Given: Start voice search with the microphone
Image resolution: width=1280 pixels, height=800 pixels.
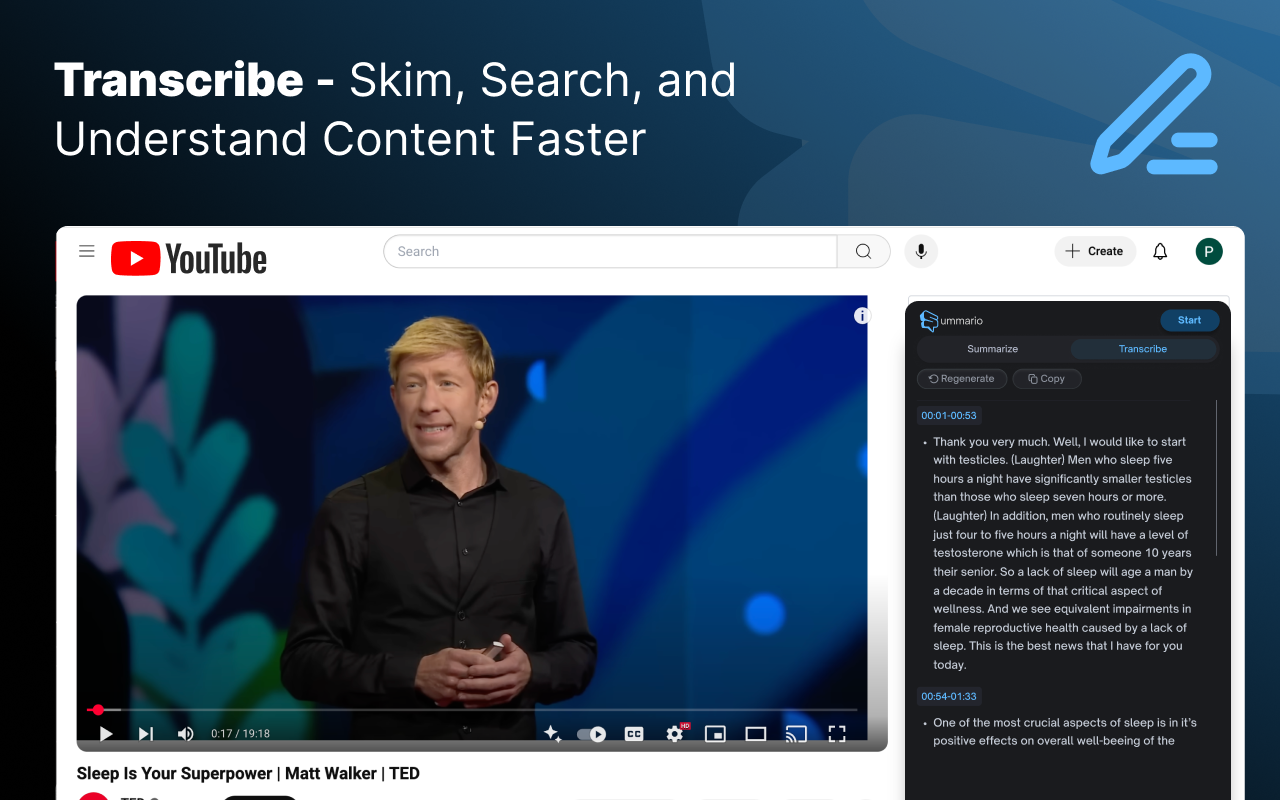Looking at the screenshot, I should [x=921, y=251].
